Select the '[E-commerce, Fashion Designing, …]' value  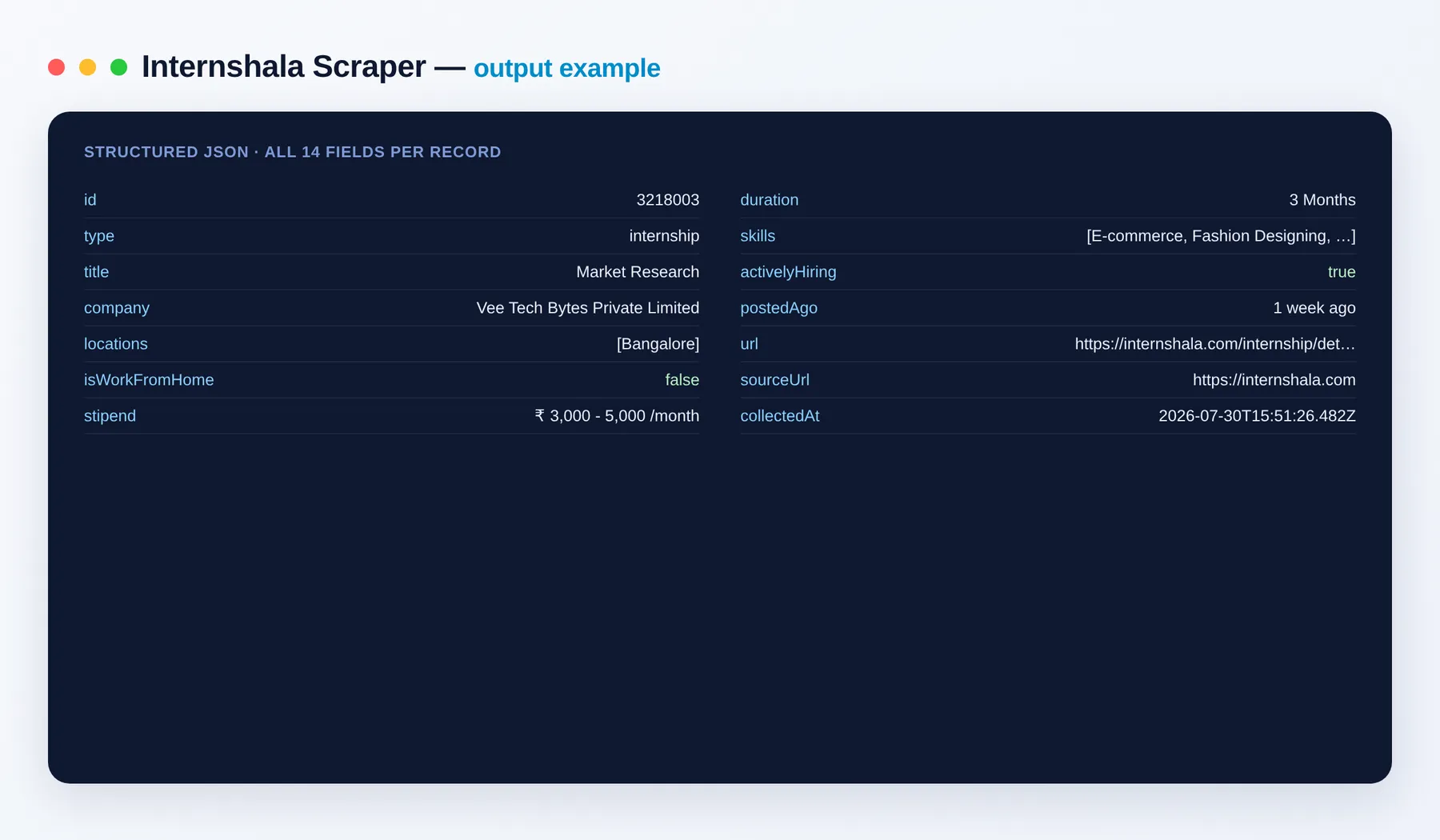pos(1221,236)
